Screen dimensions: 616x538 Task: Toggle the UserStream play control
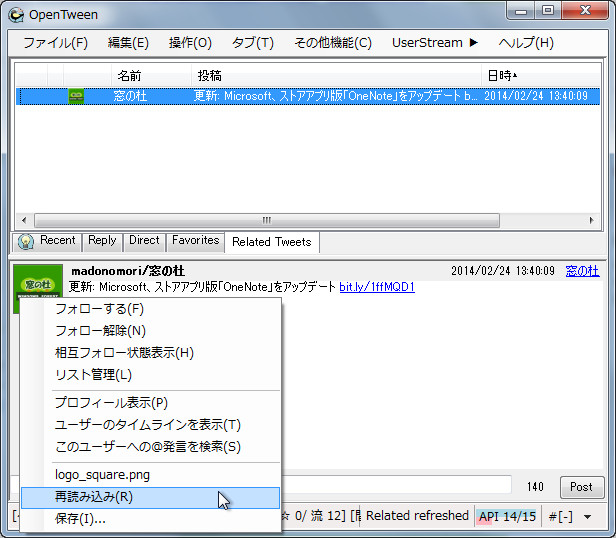point(434,42)
